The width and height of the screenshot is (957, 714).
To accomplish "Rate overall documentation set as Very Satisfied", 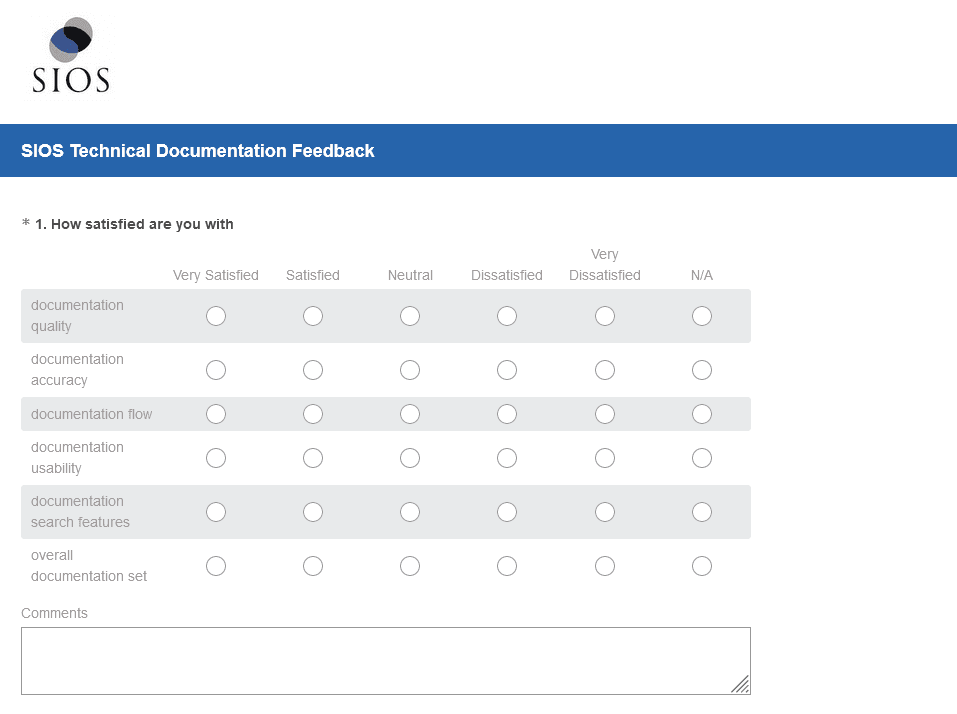I will point(216,566).
